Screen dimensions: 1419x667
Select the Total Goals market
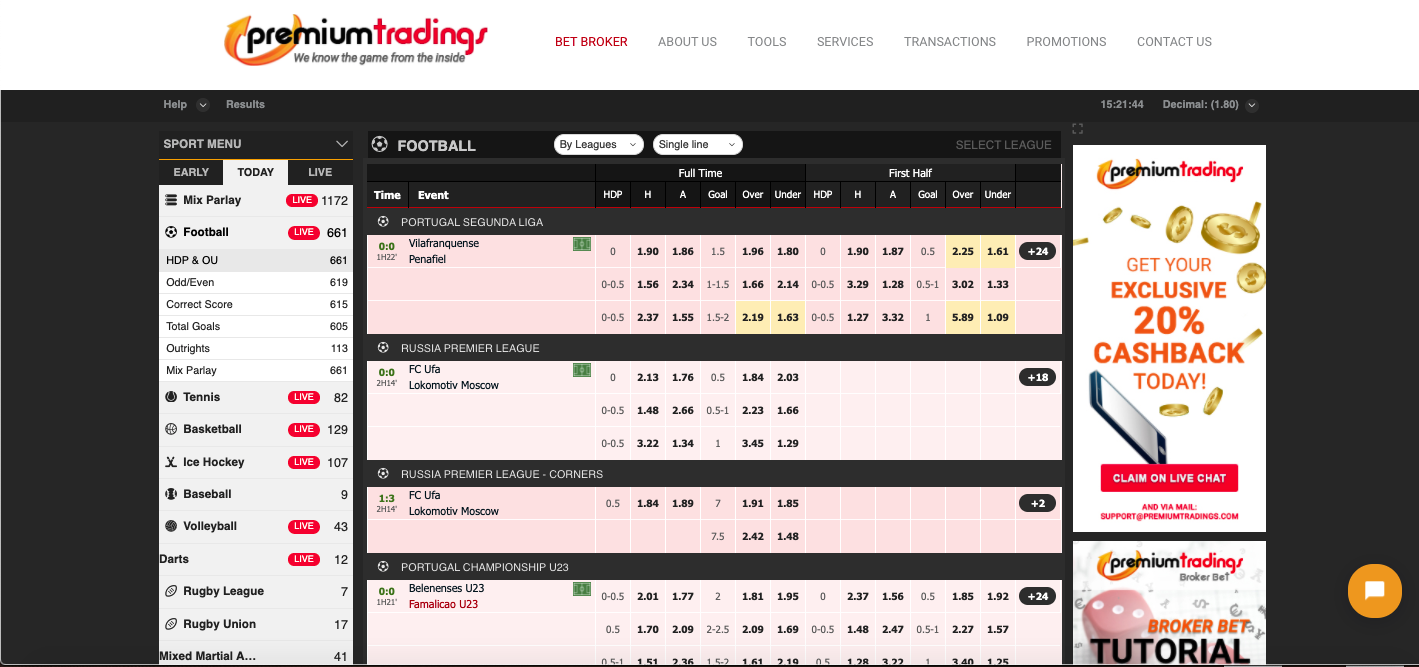tap(256, 326)
